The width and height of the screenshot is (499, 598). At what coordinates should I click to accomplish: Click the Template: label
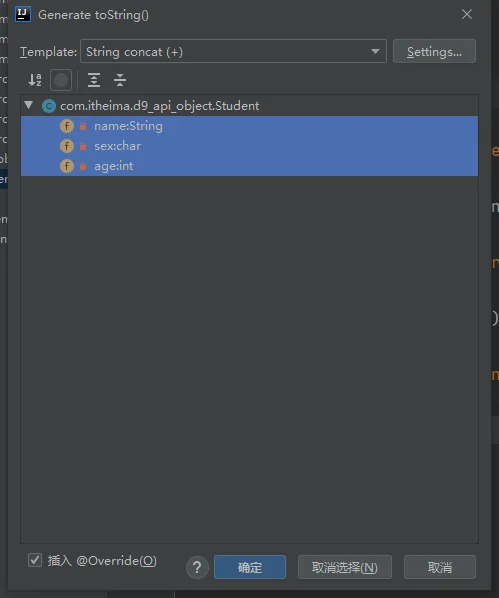coord(48,51)
